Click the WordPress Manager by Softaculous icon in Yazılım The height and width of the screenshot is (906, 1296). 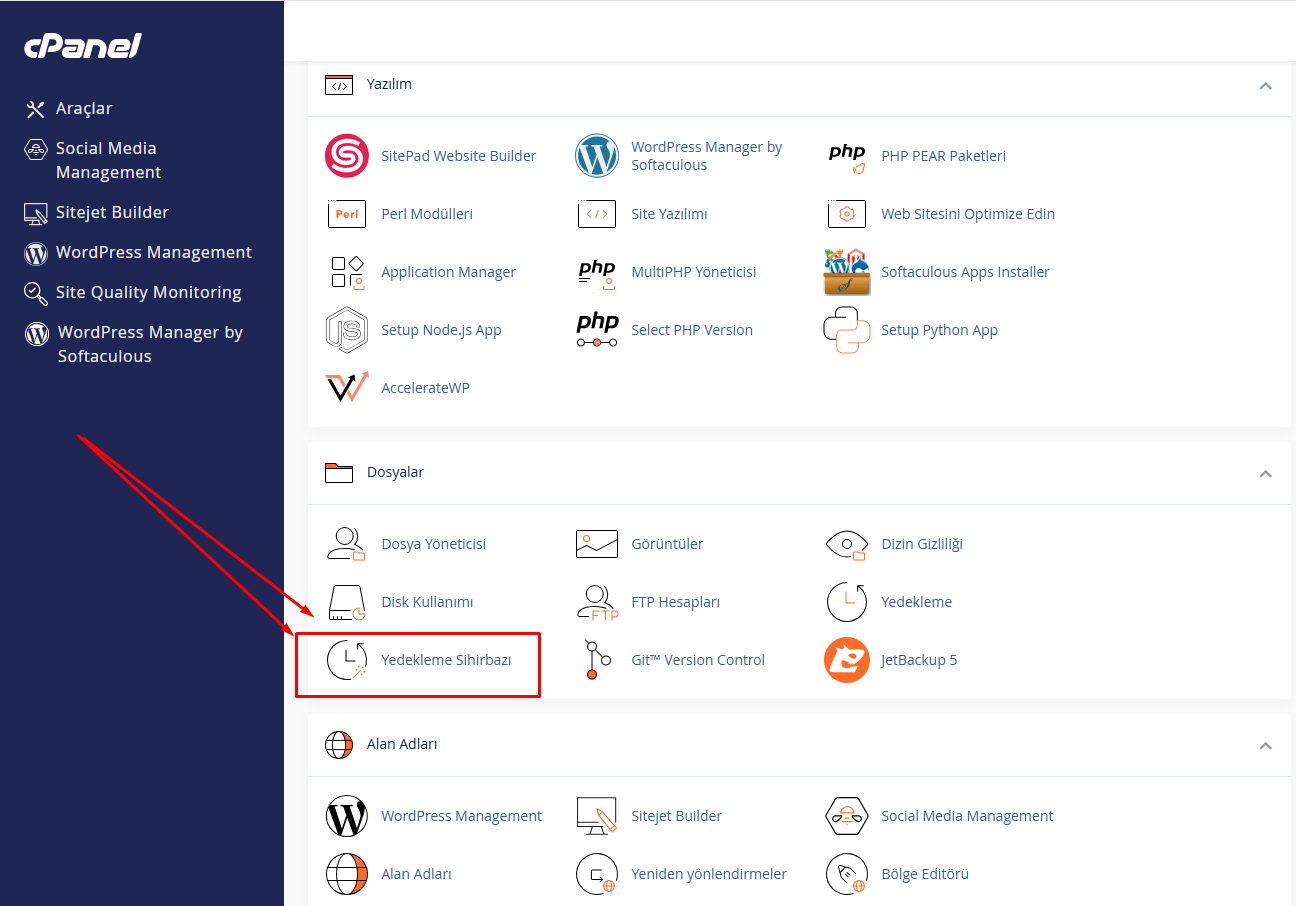[x=597, y=156]
